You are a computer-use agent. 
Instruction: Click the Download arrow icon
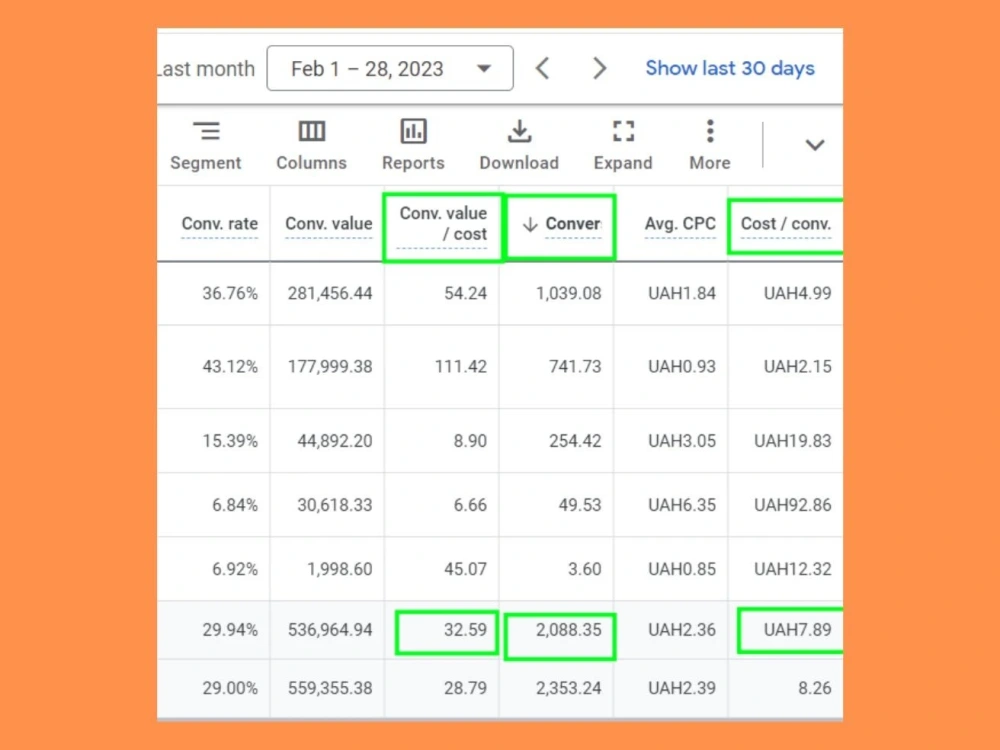pyautogui.click(x=520, y=131)
